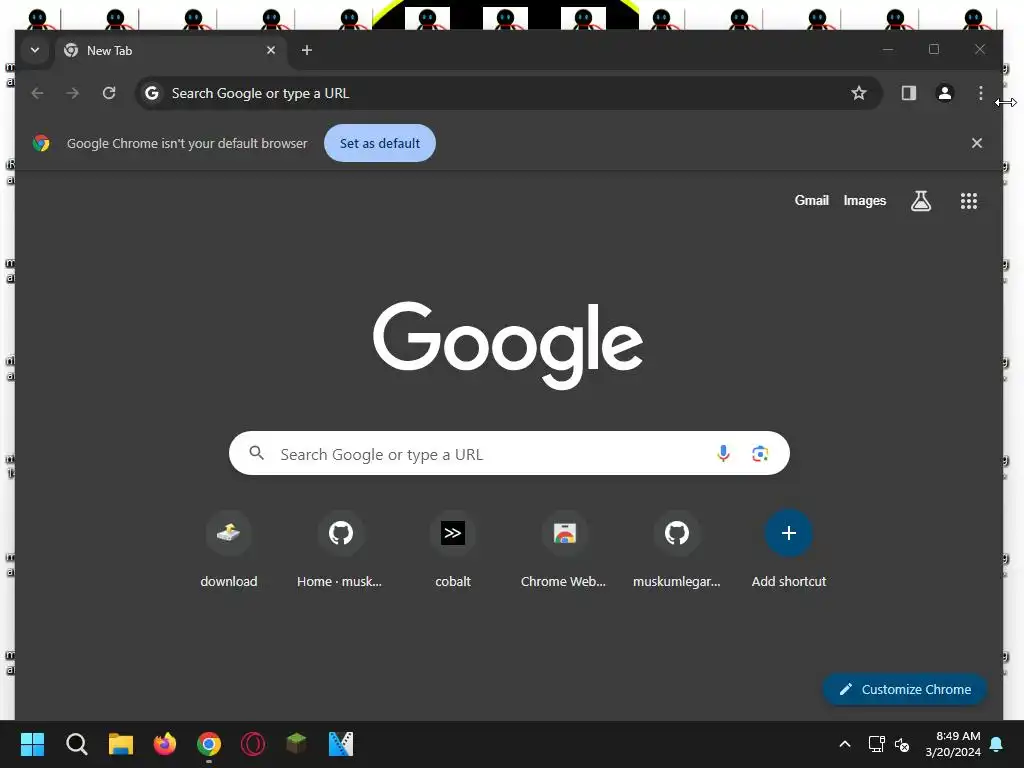Open Search Labs flask icon
Viewport: 1024px width, 768px height.
click(x=921, y=200)
